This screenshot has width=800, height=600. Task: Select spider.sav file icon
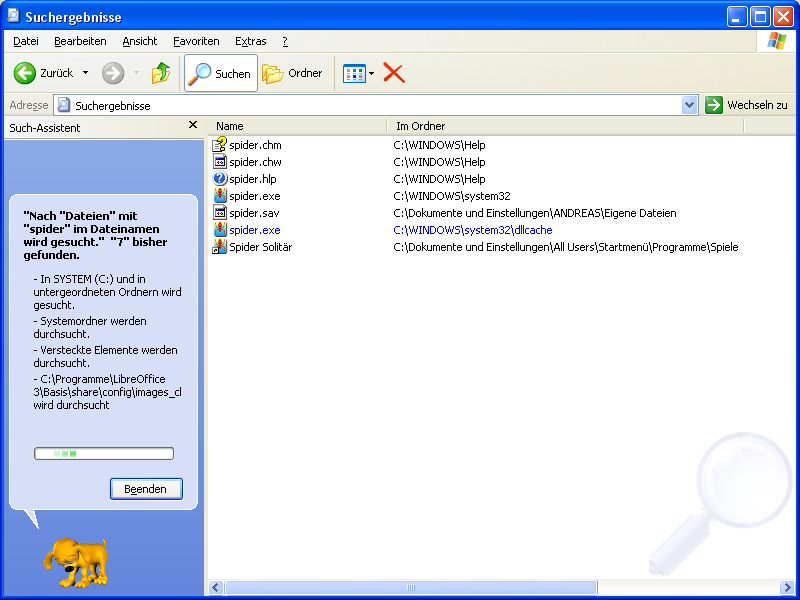pyautogui.click(x=219, y=213)
